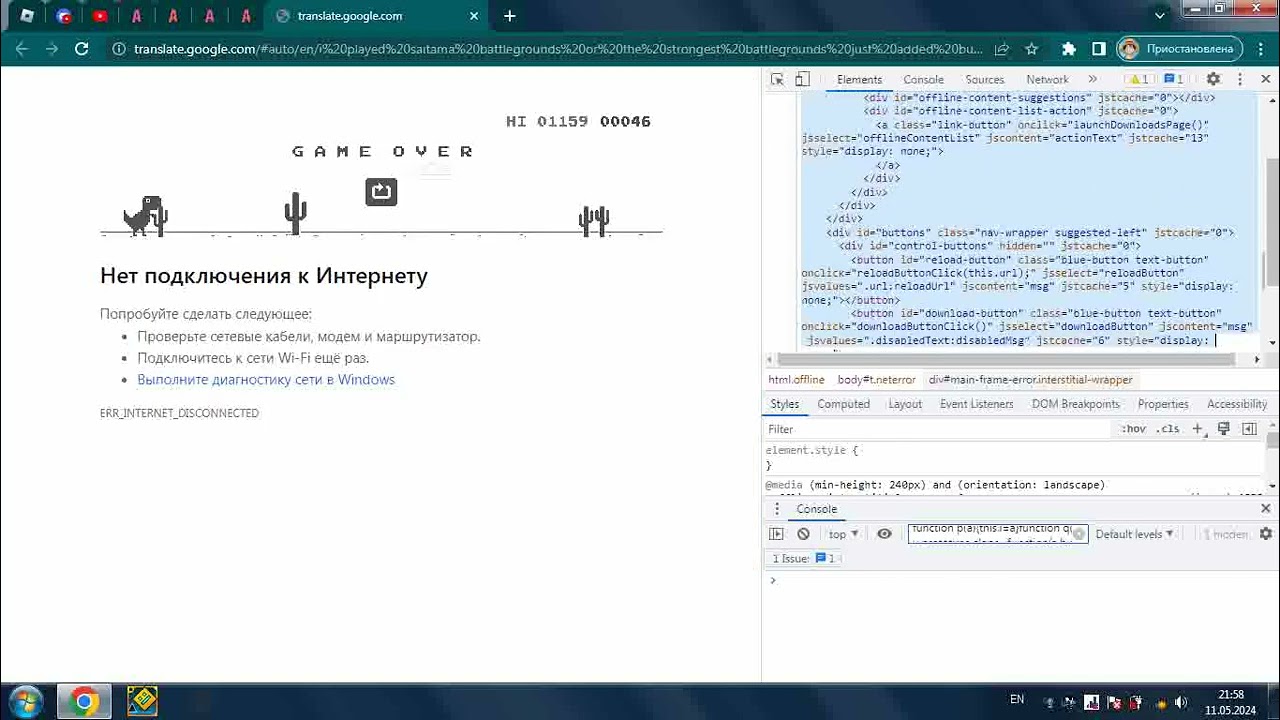Open the pinned tab left of YouTube

point(64,16)
